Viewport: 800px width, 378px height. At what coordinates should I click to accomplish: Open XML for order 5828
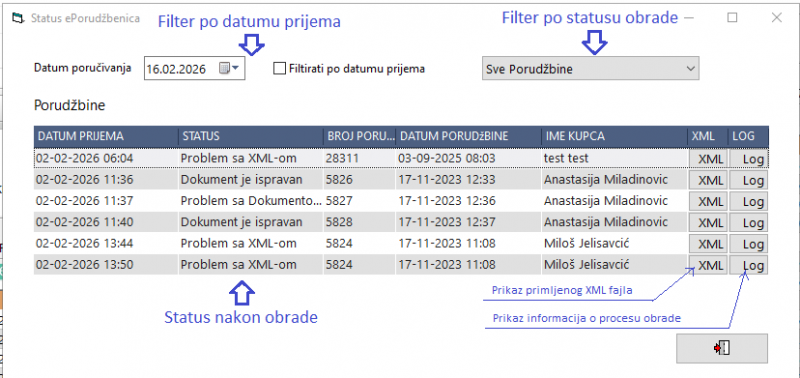click(708, 222)
